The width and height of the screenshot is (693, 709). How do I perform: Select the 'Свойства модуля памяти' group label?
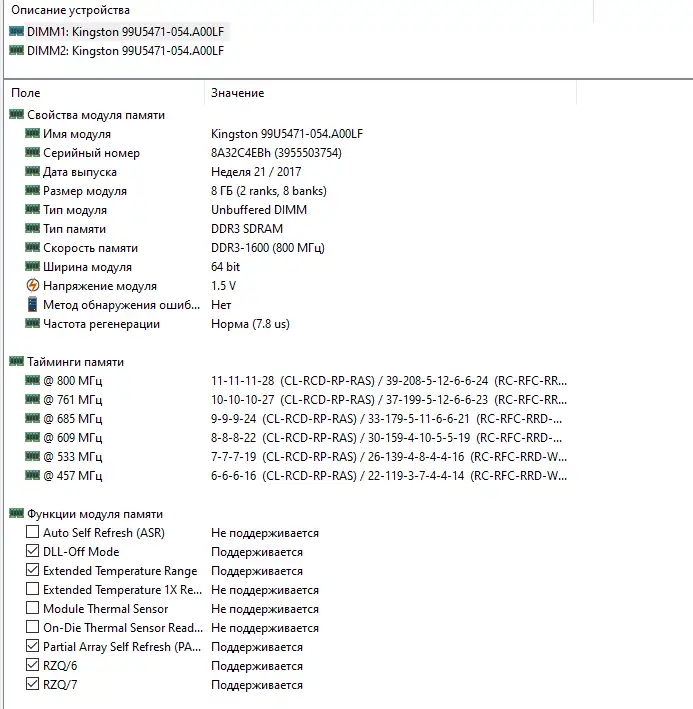[96, 115]
